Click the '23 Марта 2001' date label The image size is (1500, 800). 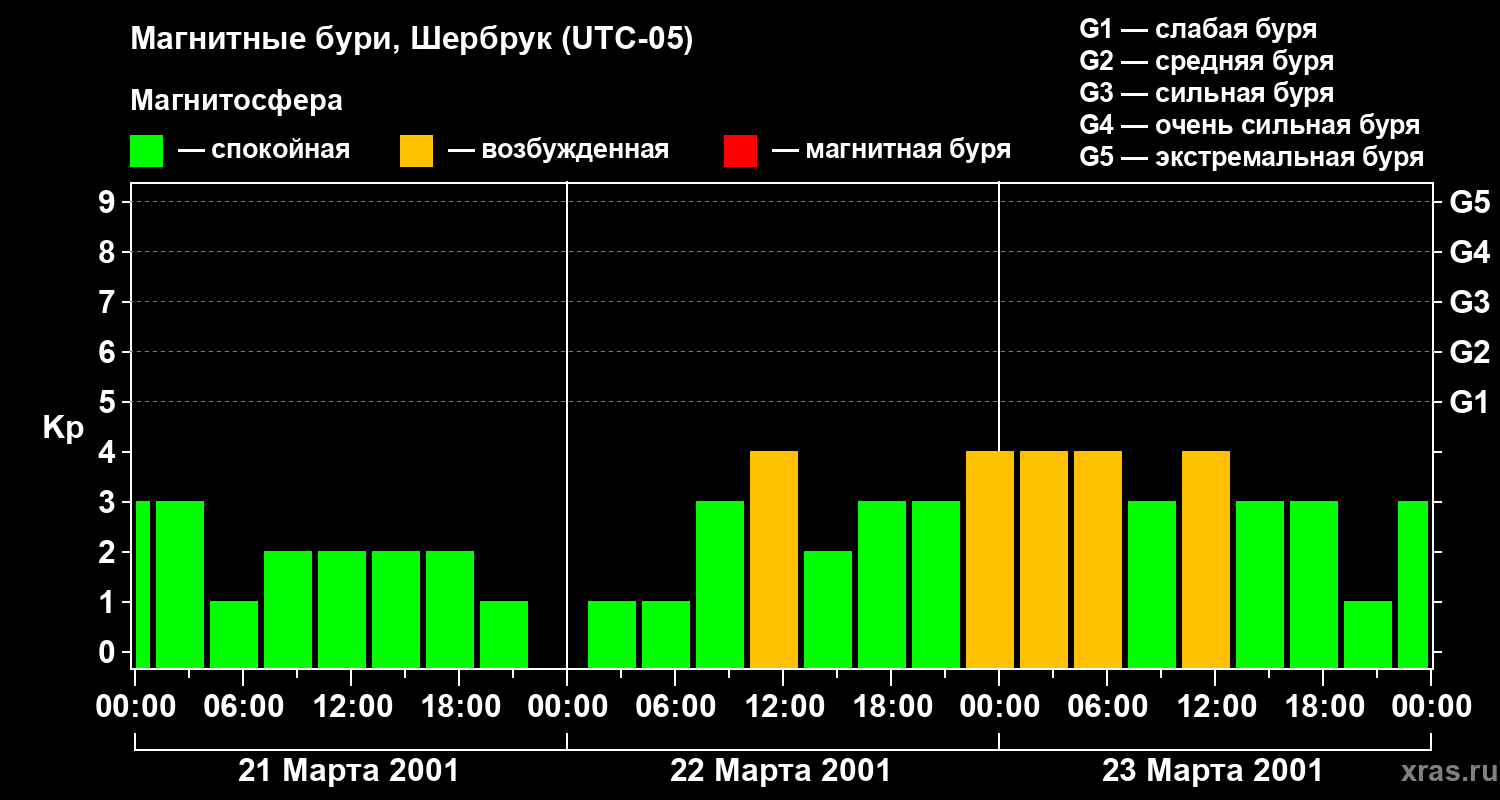pos(1212,771)
